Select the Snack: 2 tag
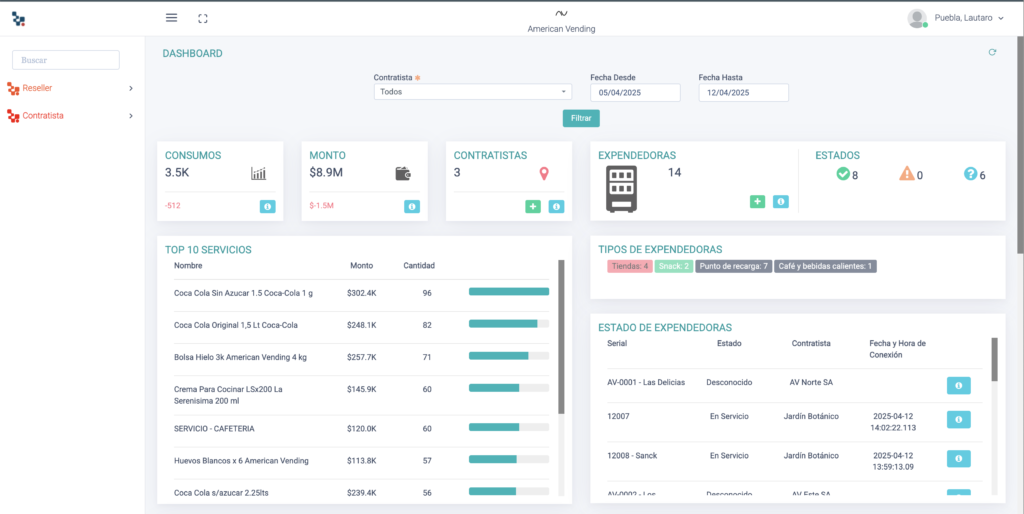1024x514 pixels. pyautogui.click(x=673, y=266)
